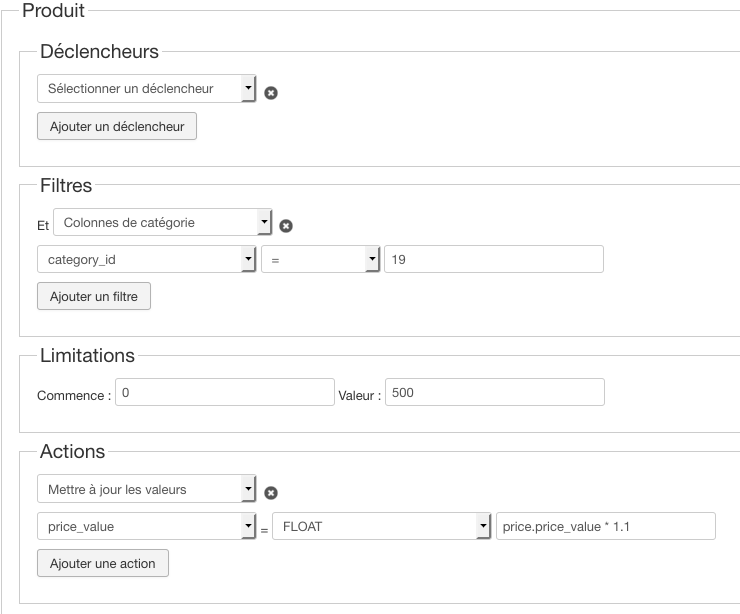Click 'Ajouter une action' button
The image size is (740, 614).
pyautogui.click(x=103, y=563)
